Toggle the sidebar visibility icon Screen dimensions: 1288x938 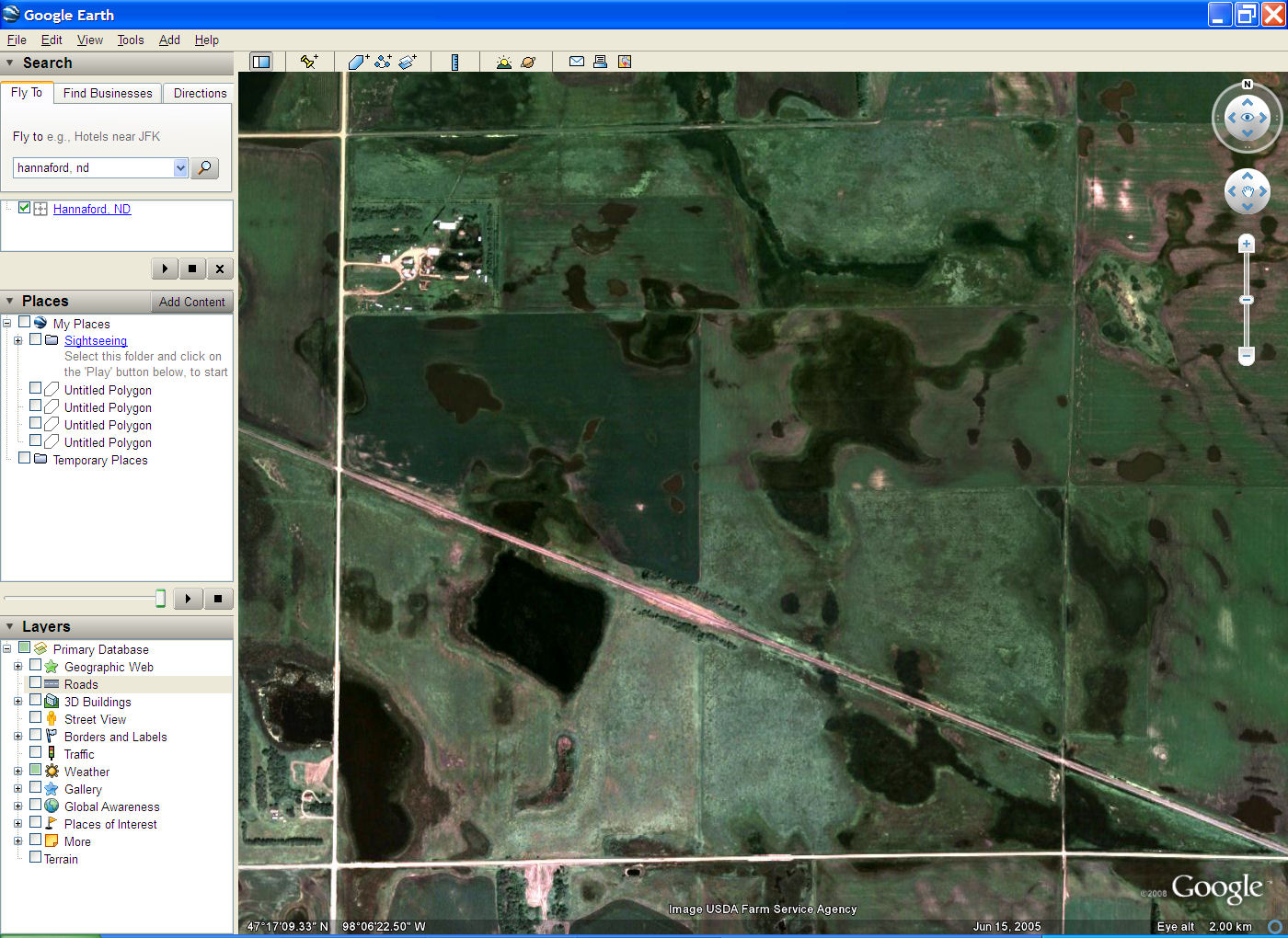click(x=261, y=62)
